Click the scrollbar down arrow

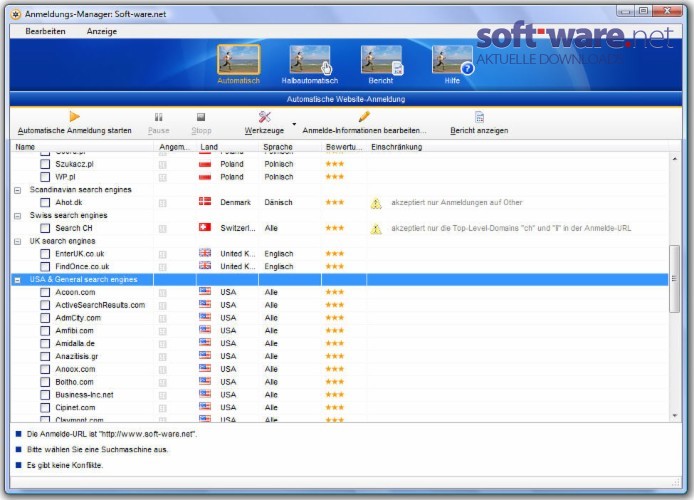click(675, 415)
